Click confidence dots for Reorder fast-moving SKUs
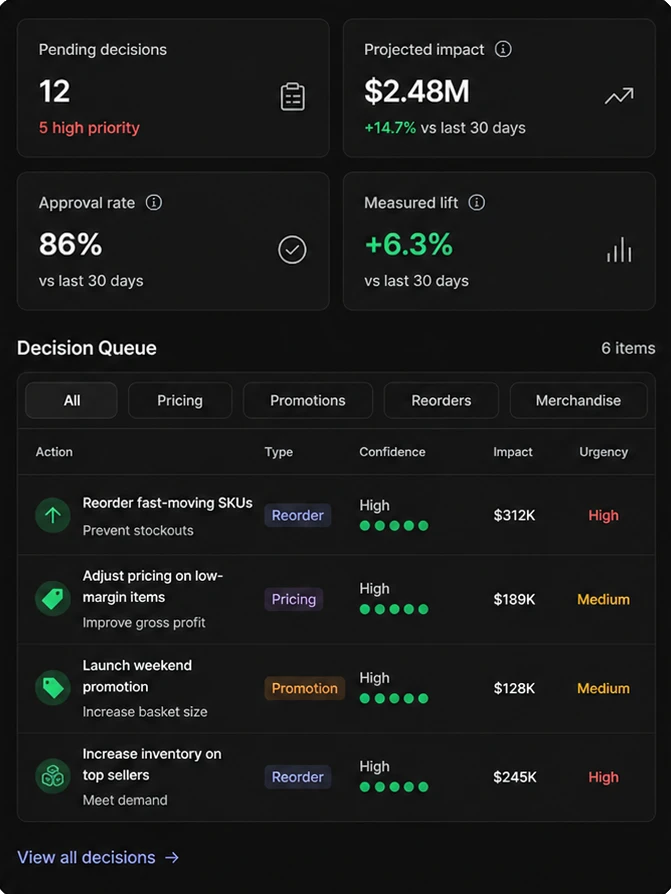Image resolution: width=671 pixels, height=894 pixels. point(394,526)
